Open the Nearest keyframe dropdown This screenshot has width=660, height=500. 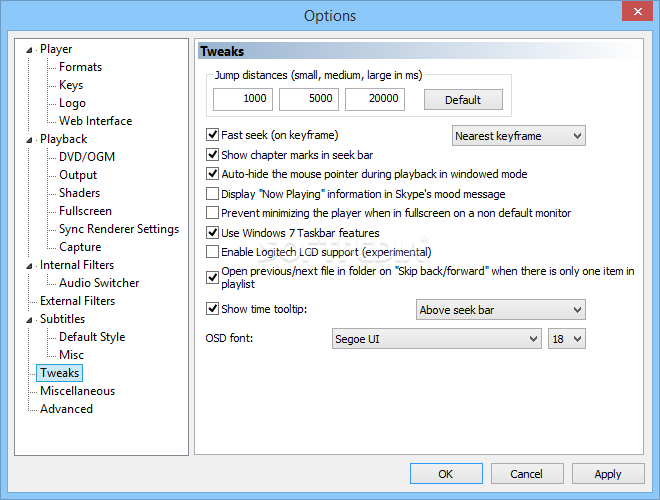[x=519, y=136]
